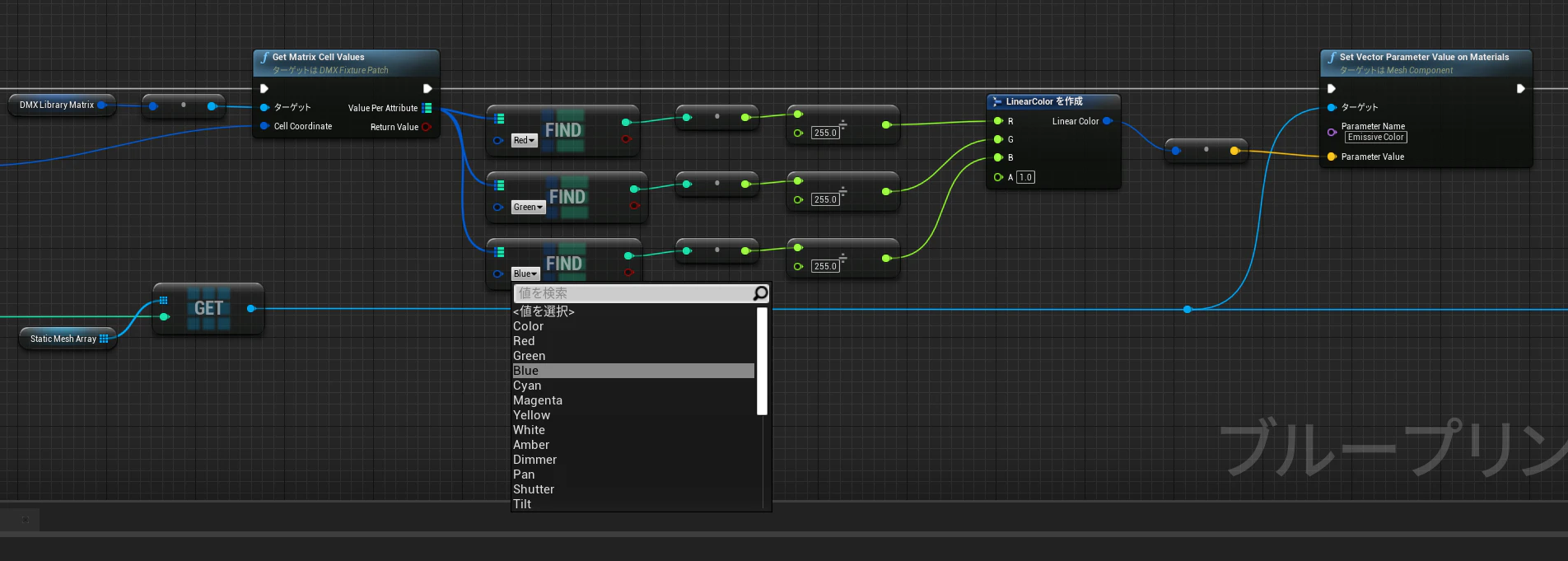Open the Blue key dropdown on FIND node
The height and width of the screenshot is (561, 1568).
pyautogui.click(x=525, y=273)
